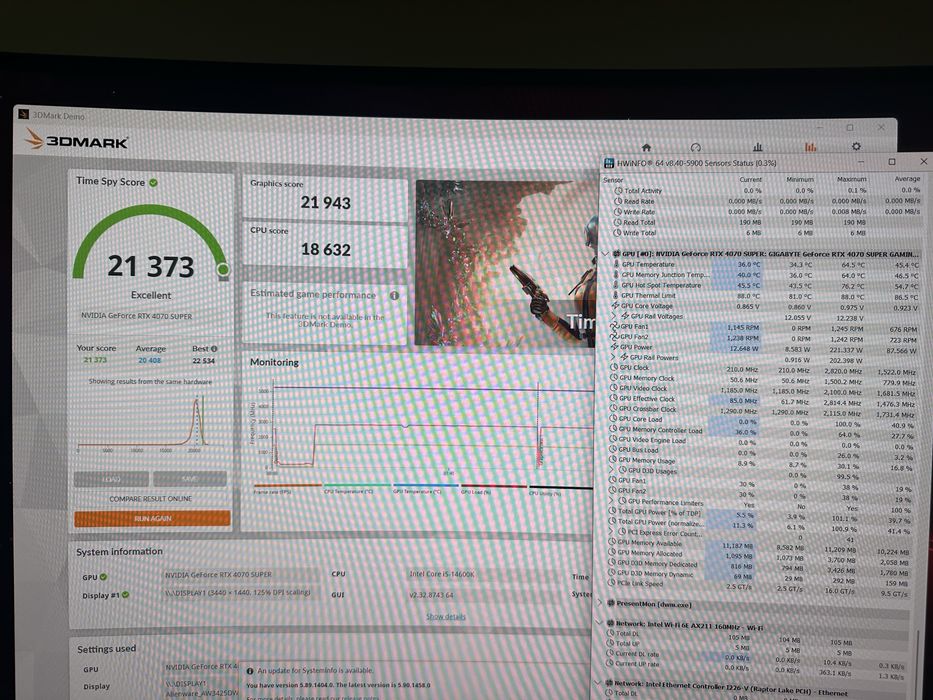
Task: Collapse the Intel Wi-Fi 6E AX211 network group
Action: point(599,623)
